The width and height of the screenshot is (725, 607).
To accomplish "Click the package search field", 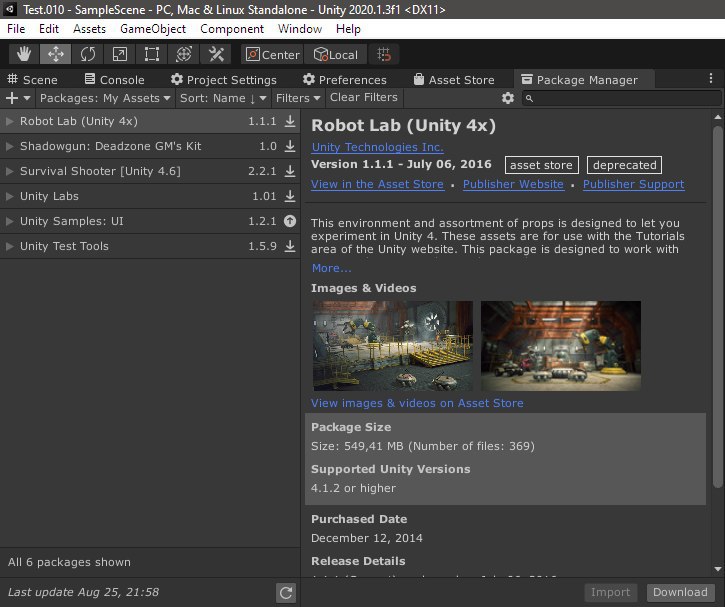I will coord(621,98).
